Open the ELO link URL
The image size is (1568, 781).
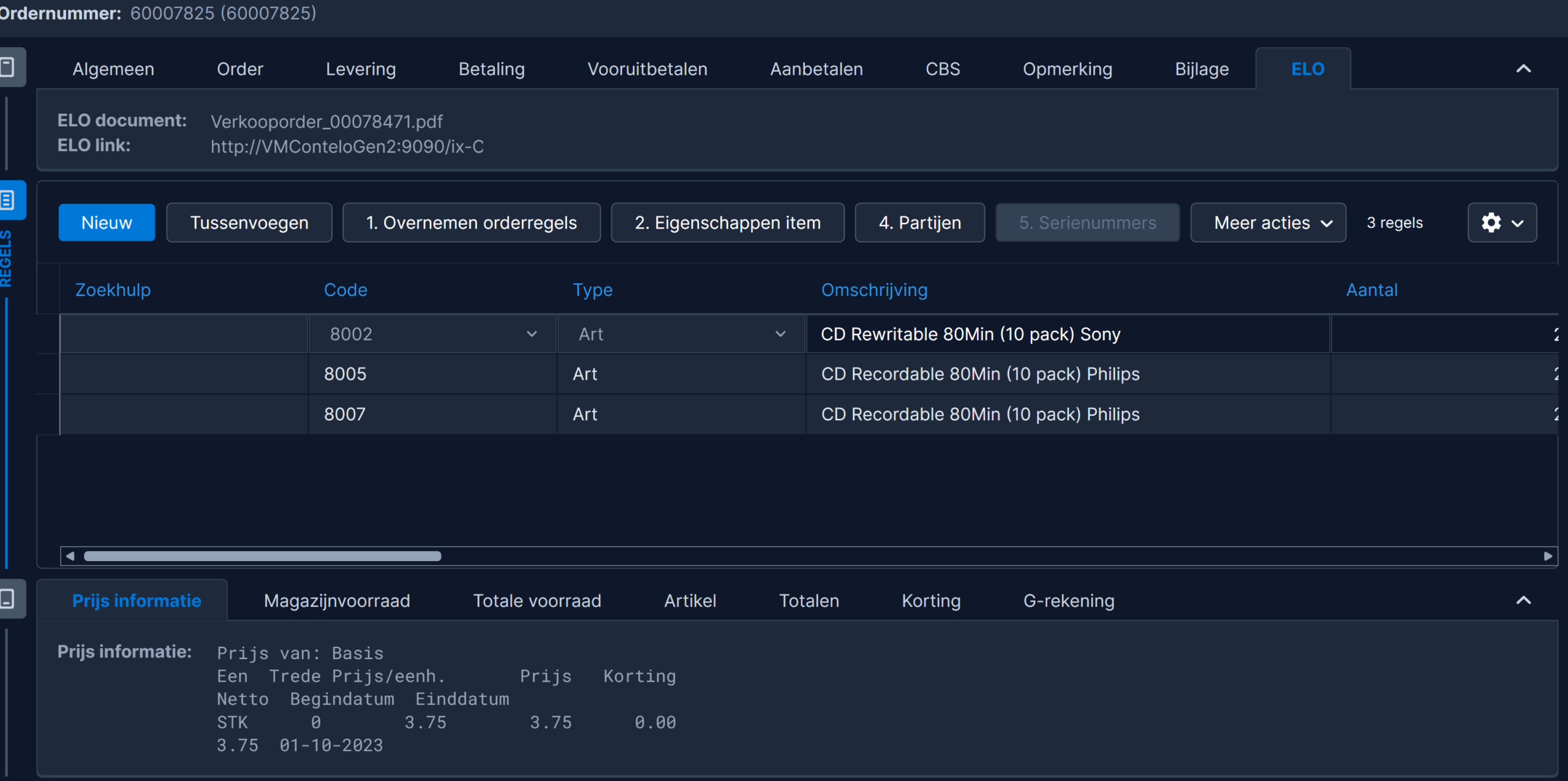(347, 147)
